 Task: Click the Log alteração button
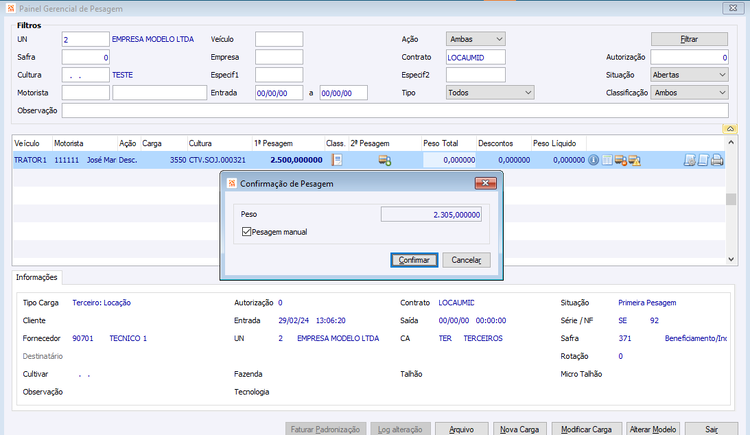pos(400,429)
